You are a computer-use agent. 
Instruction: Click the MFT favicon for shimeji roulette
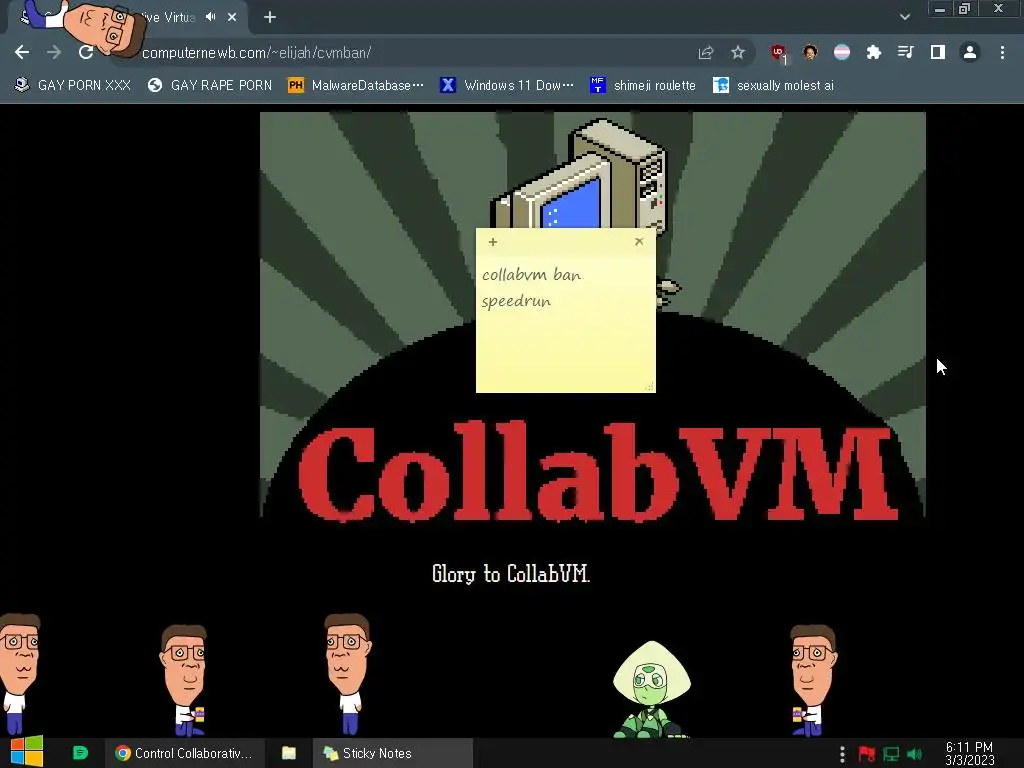pos(597,86)
